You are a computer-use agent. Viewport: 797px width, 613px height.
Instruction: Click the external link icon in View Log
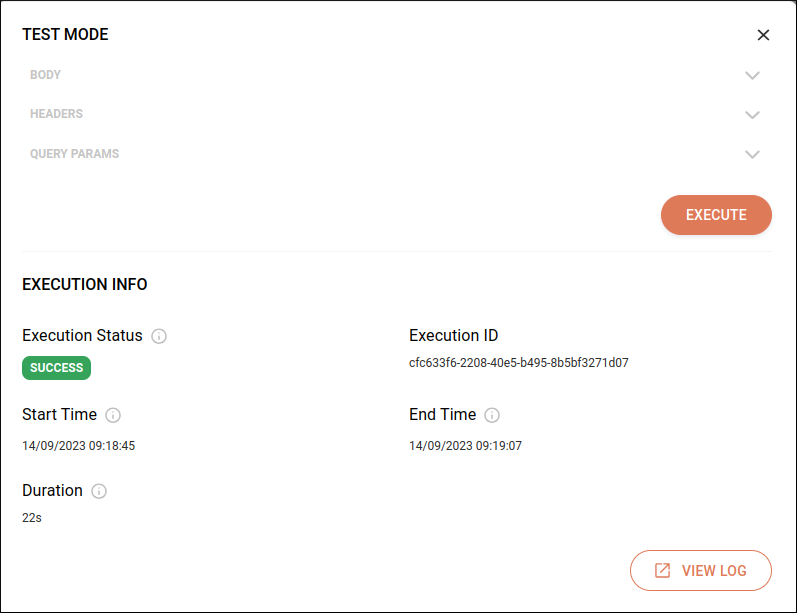coord(662,571)
